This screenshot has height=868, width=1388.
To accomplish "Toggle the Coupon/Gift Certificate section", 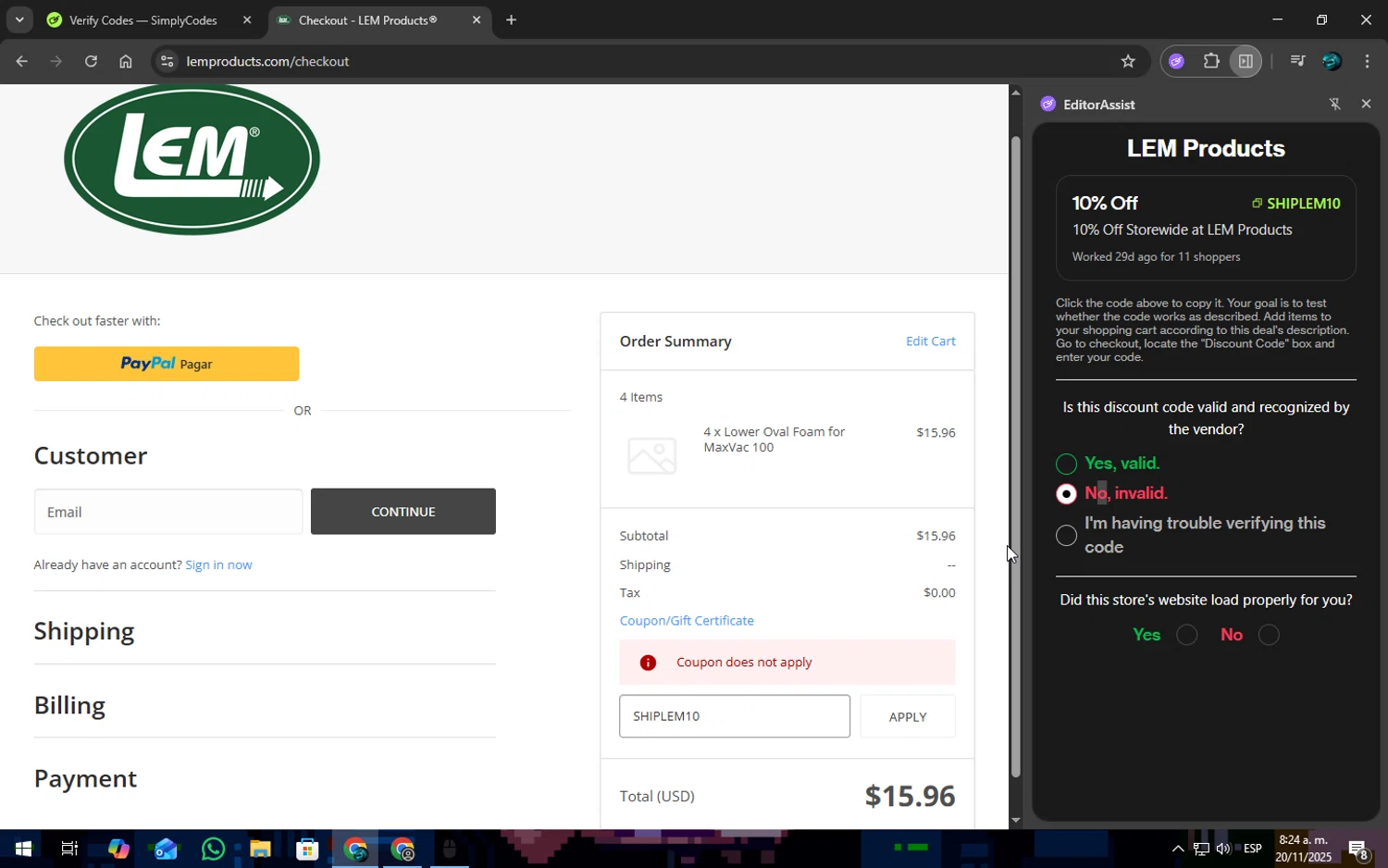I will pos(687,621).
